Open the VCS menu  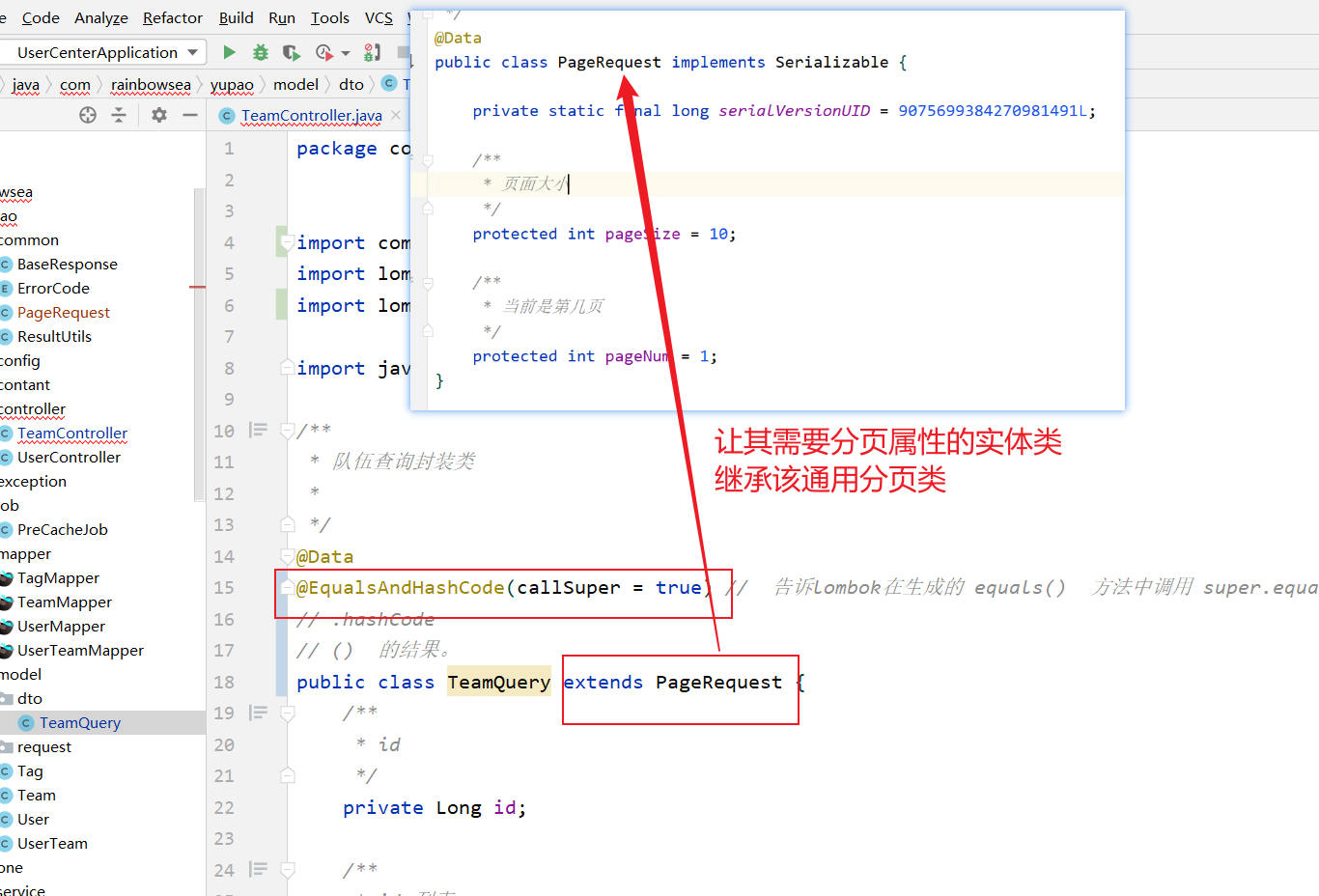point(379,17)
